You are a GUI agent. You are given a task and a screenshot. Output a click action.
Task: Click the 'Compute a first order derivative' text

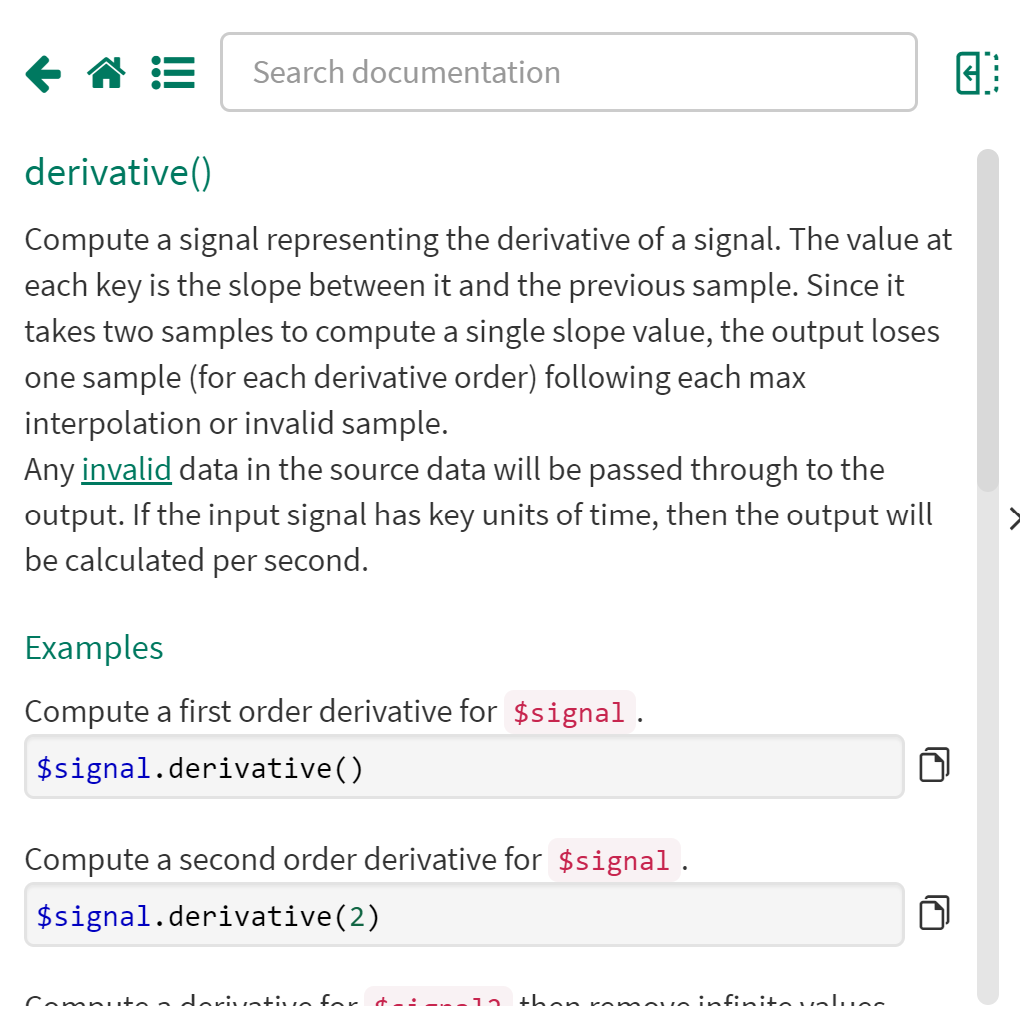coord(260,712)
